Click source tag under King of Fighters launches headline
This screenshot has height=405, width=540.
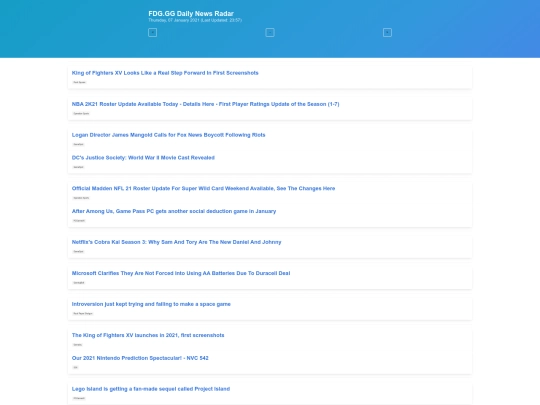click(78, 345)
